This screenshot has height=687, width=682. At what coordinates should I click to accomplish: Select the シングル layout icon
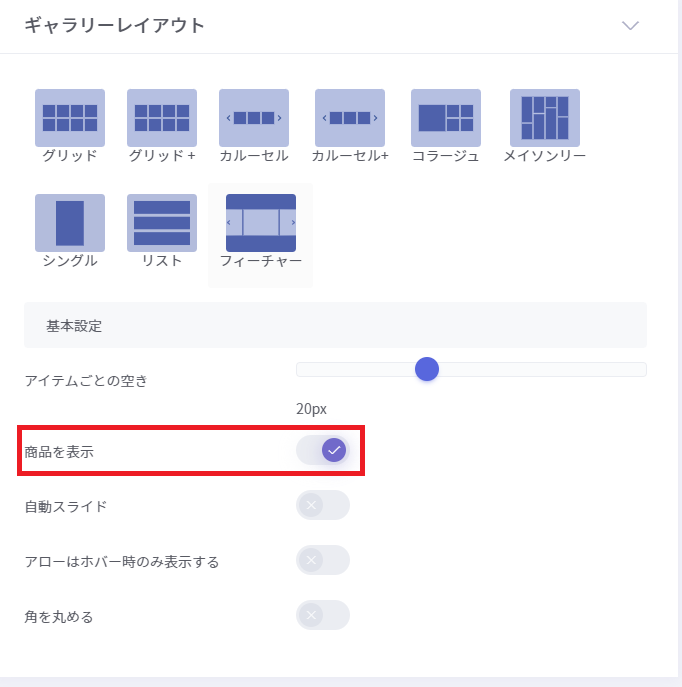70,223
